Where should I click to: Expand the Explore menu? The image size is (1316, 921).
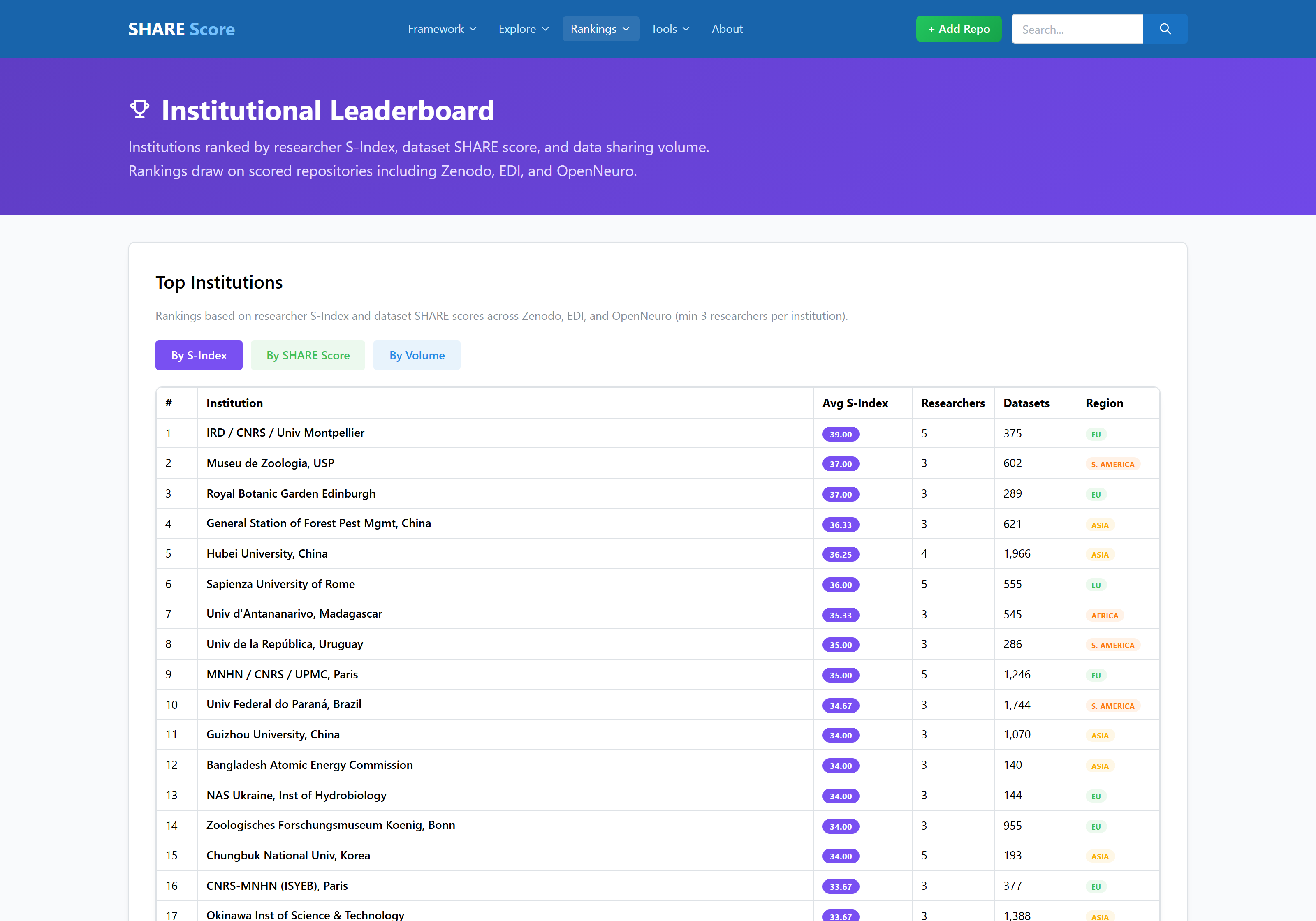[x=523, y=29]
